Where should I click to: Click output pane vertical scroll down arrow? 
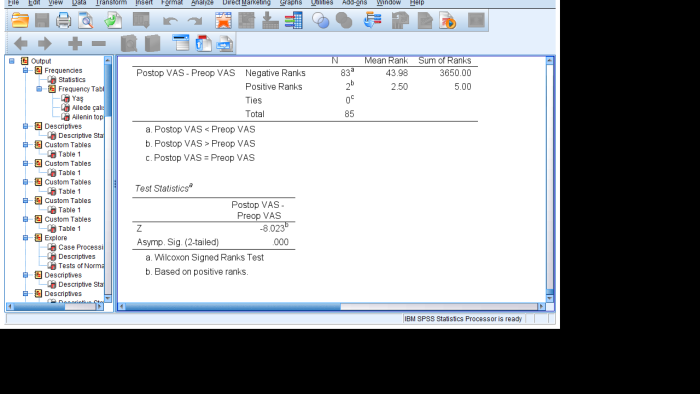[550, 298]
